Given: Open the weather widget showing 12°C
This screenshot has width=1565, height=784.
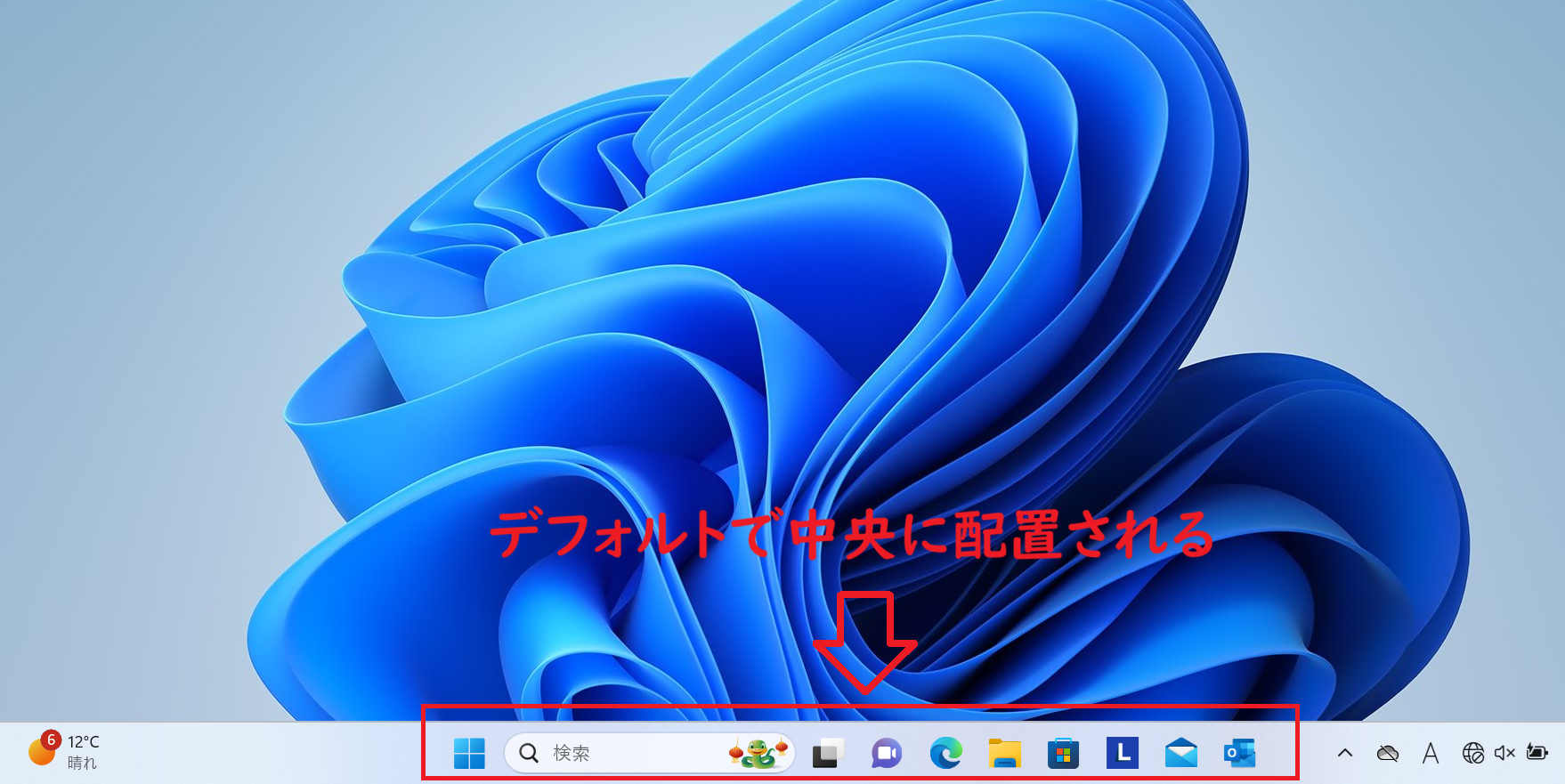Looking at the screenshot, I should coord(64,751).
